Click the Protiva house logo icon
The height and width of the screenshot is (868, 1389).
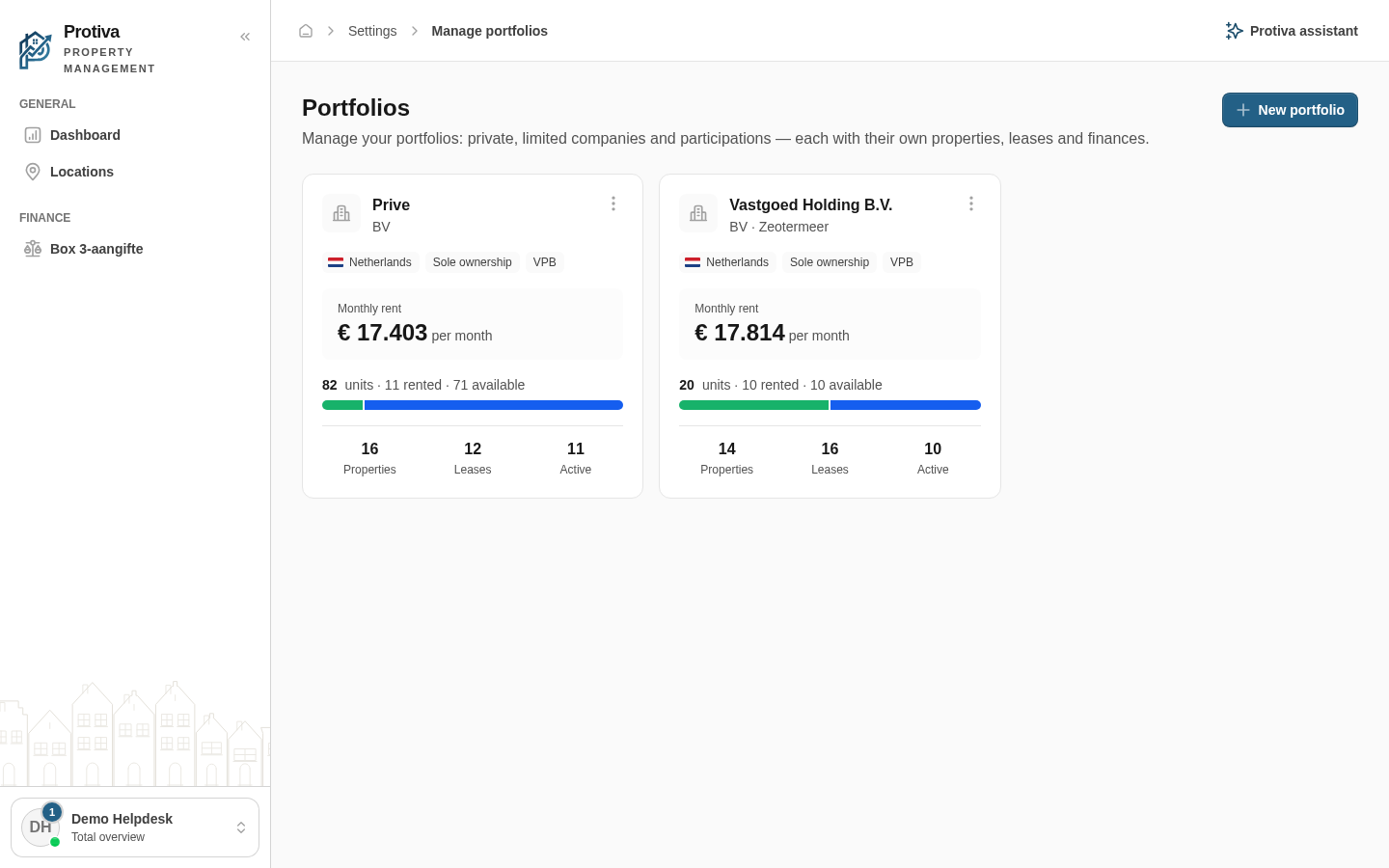click(x=36, y=50)
